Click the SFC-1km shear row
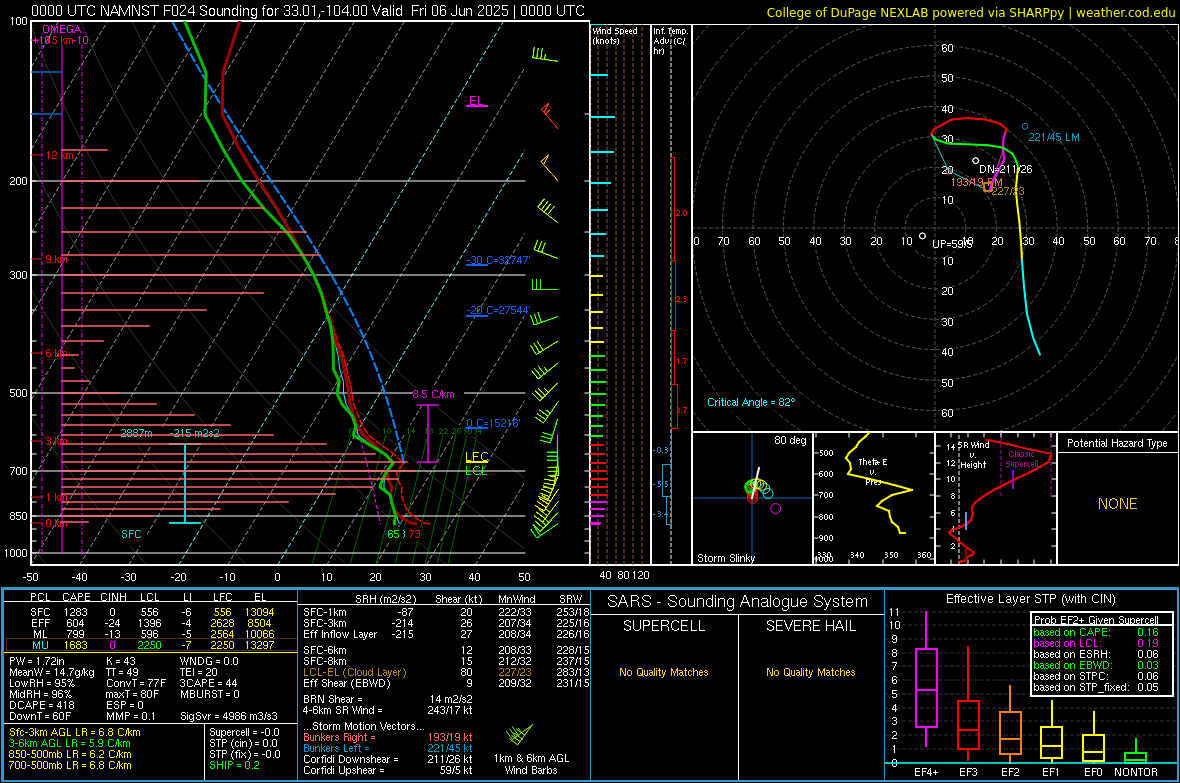The image size is (1180, 783). point(446,612)
